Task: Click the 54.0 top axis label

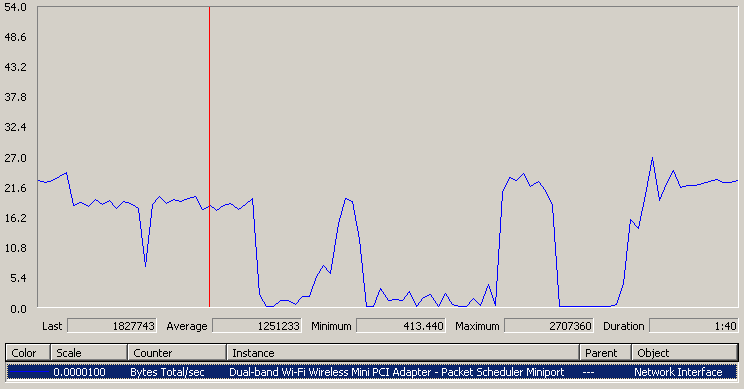Action: [x=15, y=7]
